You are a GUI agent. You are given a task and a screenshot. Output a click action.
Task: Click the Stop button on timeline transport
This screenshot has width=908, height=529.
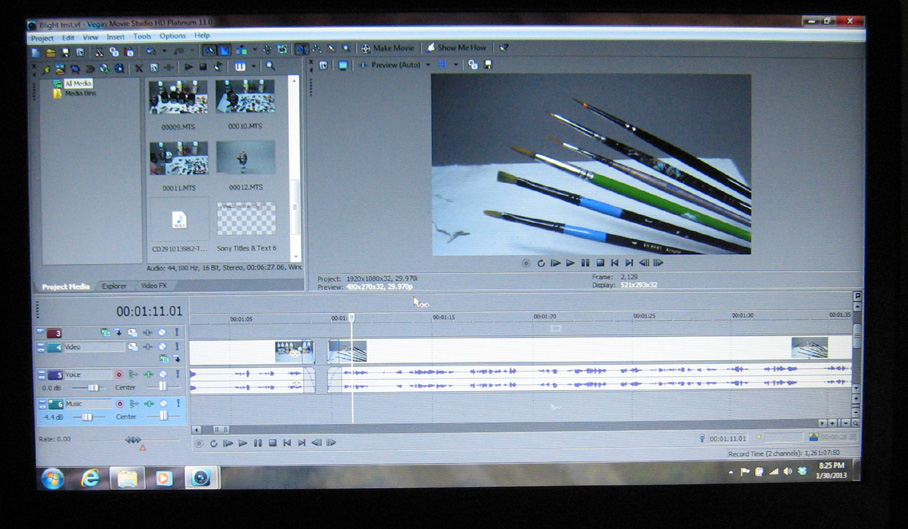272,443
